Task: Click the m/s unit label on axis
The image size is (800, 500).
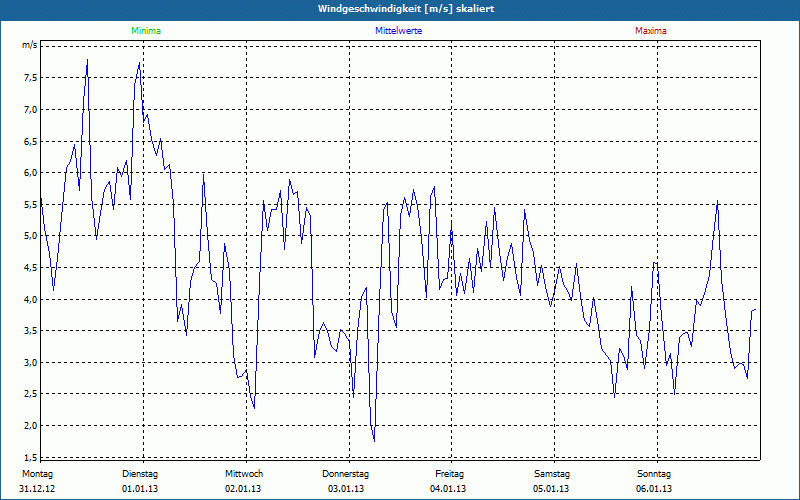Action: [x=30, y=45]
